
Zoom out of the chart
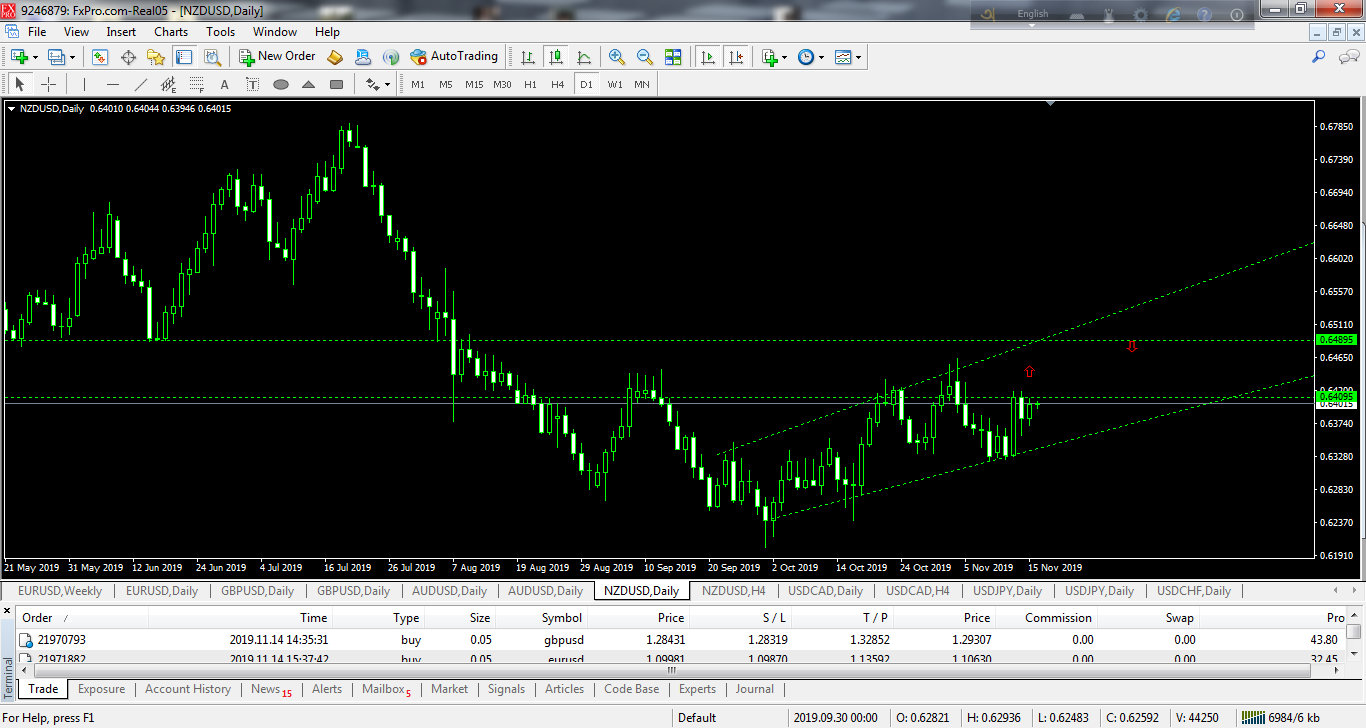645,57
